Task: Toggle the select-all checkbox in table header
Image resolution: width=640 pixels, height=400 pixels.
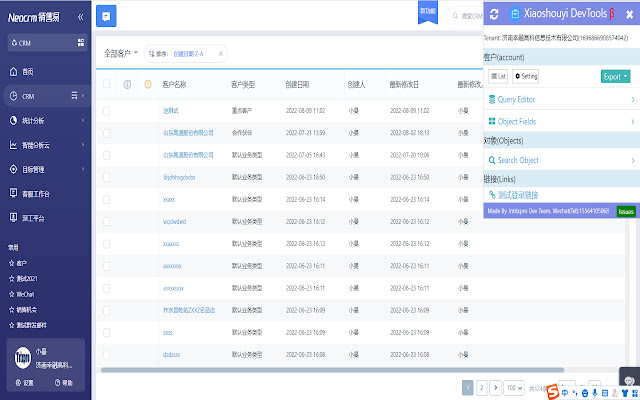Action: tap(107, 84)
